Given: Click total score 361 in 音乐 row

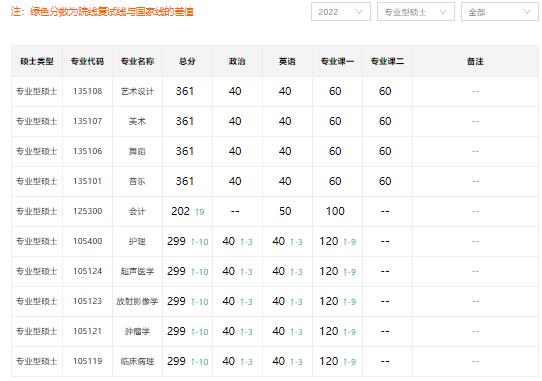Looking at the screenshot, I should pos(185,181).
